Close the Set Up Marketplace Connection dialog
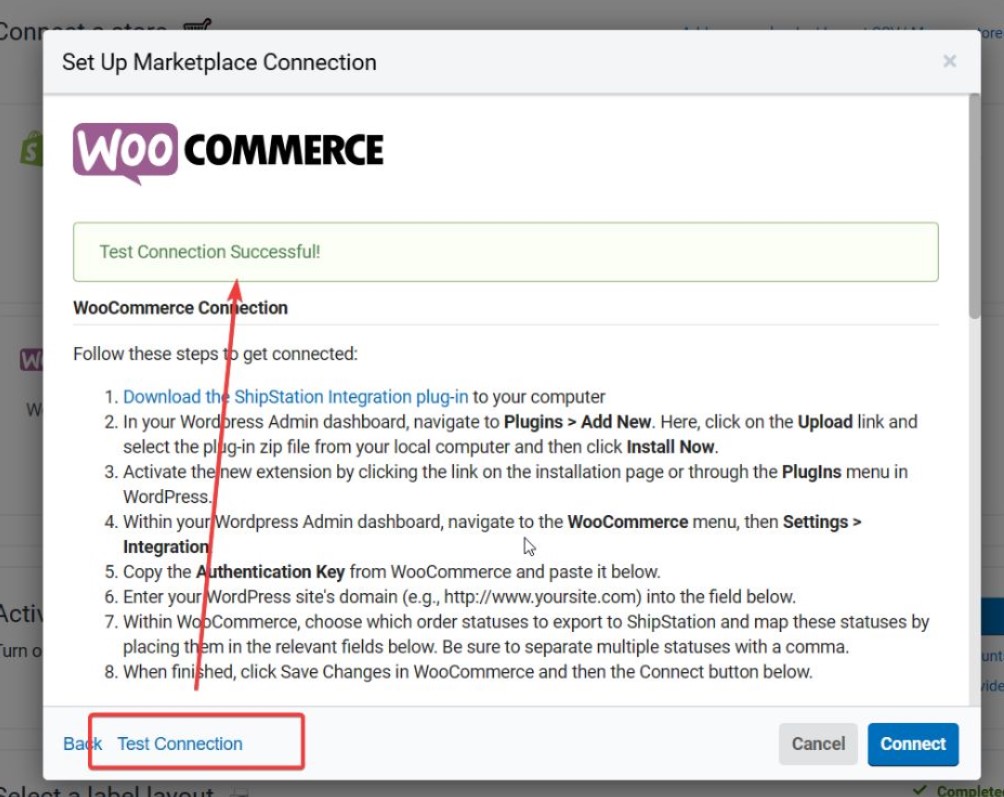Image resolution: width=1004 pixels, height=797 pixels. click(949, 62)
